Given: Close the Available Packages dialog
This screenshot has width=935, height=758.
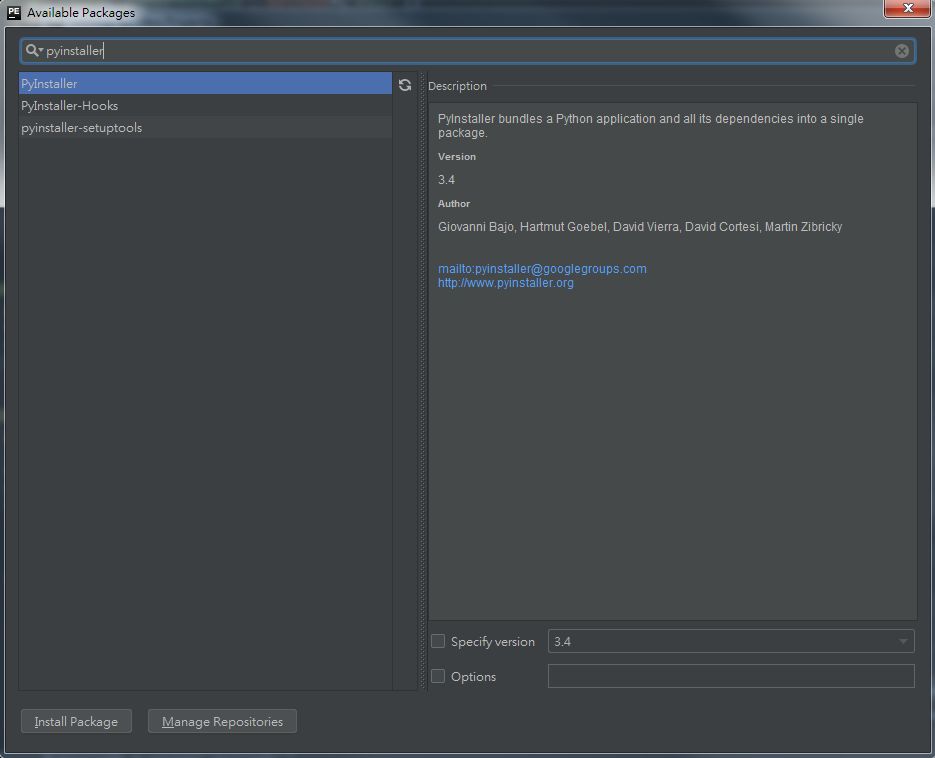Looking at the screenshot, I should point(909,8).
